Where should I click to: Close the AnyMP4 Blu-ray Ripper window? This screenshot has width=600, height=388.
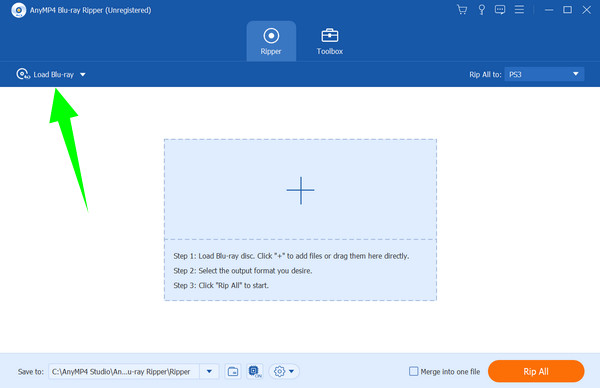(586, 10)
